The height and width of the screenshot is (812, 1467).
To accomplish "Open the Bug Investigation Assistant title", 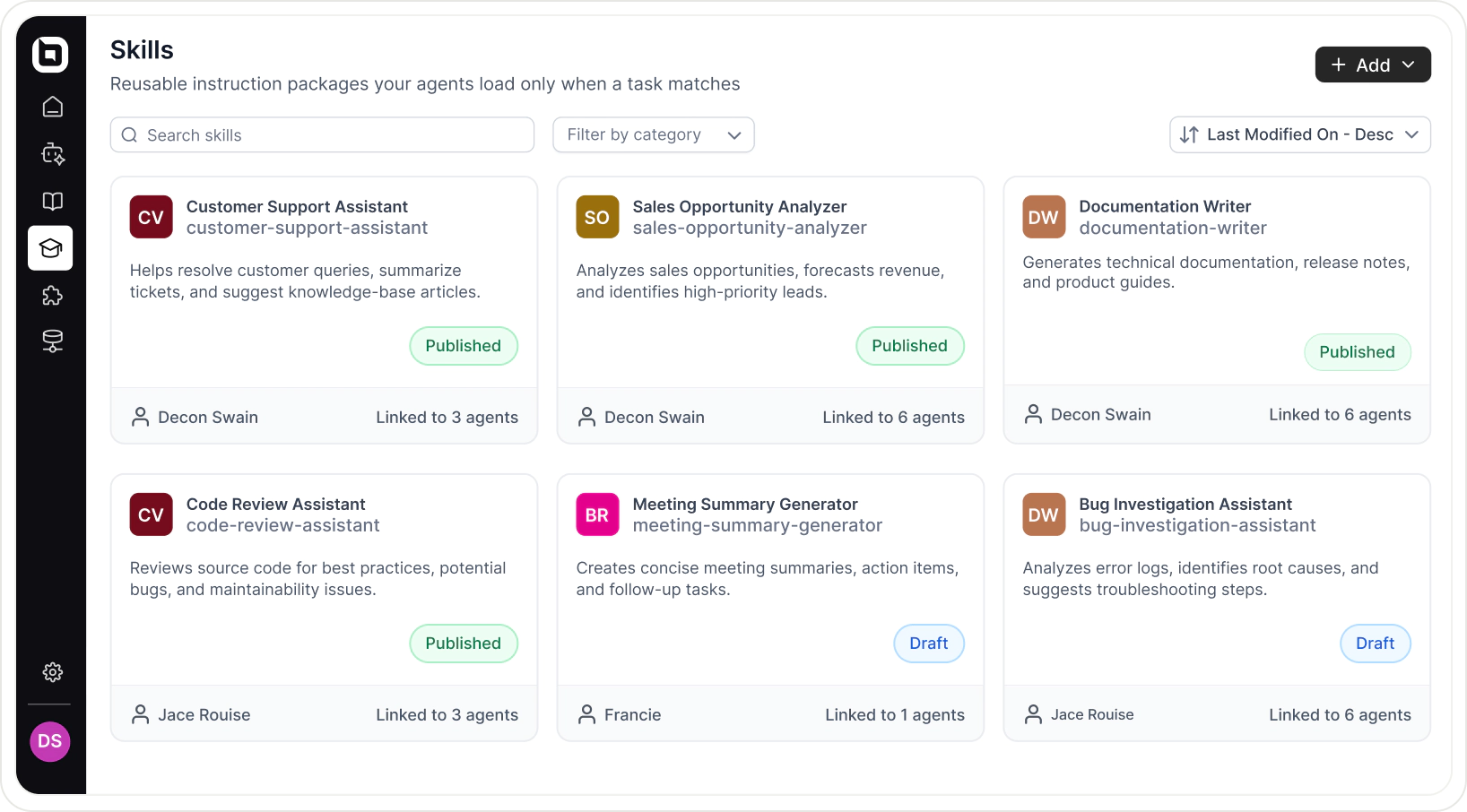I will pos(1185,505).
